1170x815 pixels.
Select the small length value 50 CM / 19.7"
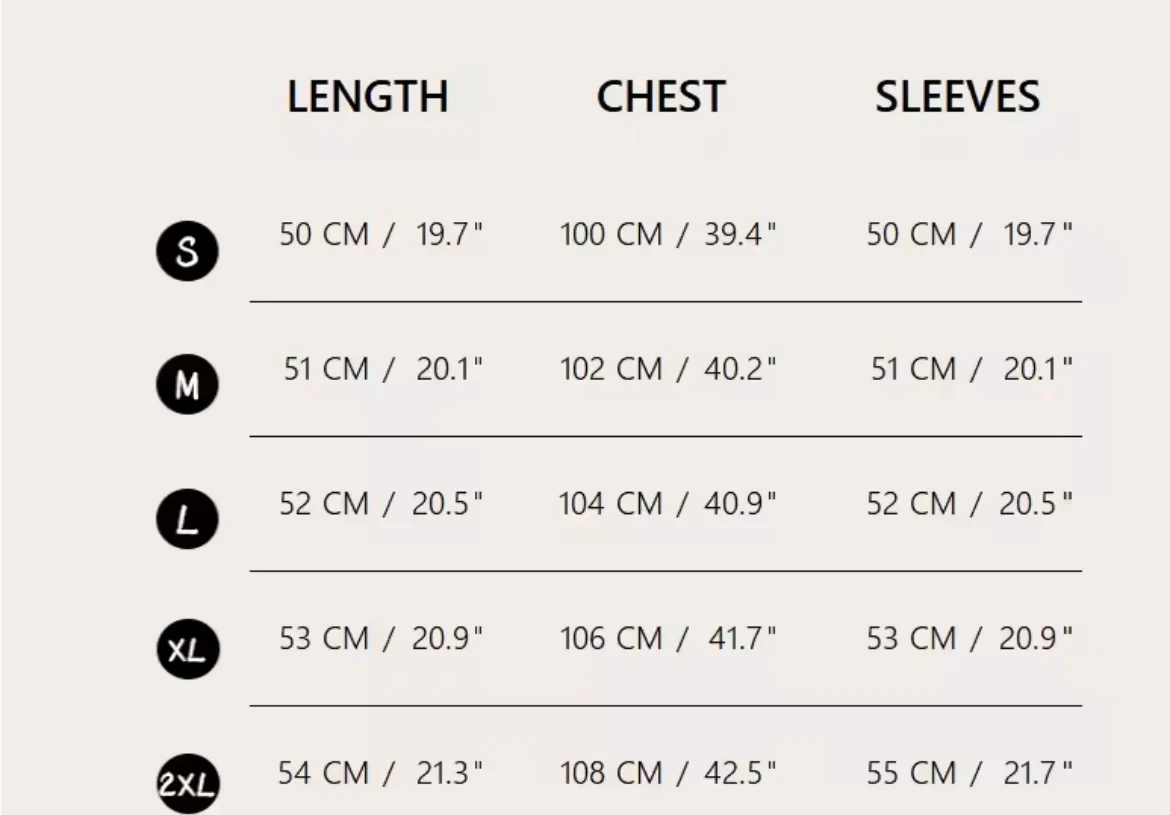pyautogui.click(x=381, y=234)
